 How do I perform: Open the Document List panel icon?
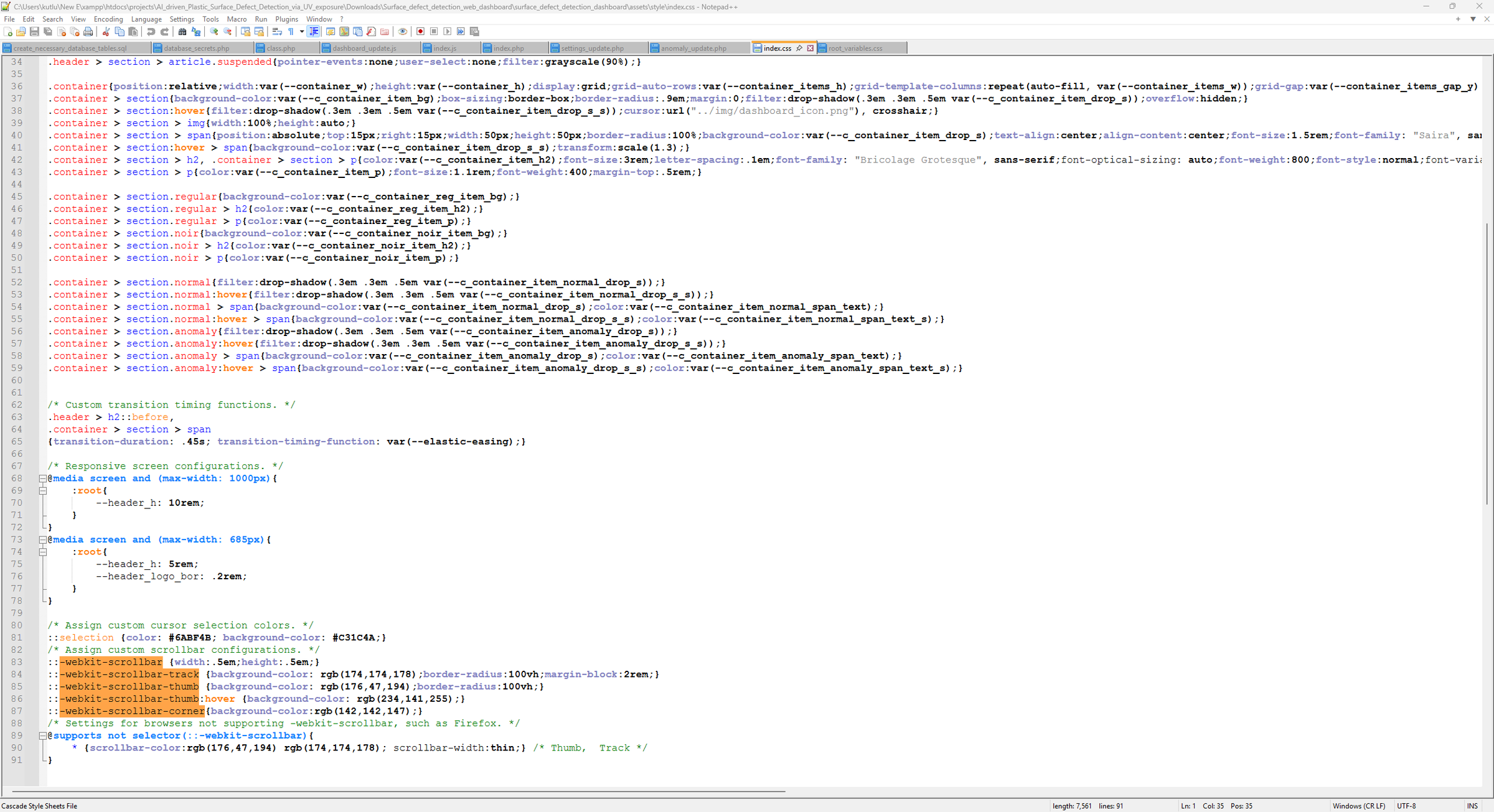tap(358, 32)
